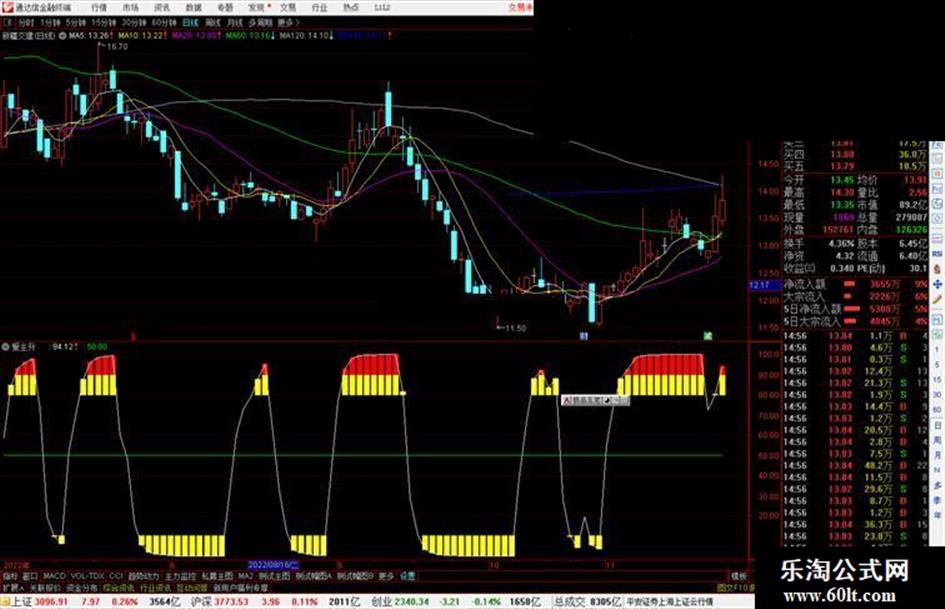Click the MA120: 14.10 indicator label
The image size is (945, 609).
click(x=306, y=36)
